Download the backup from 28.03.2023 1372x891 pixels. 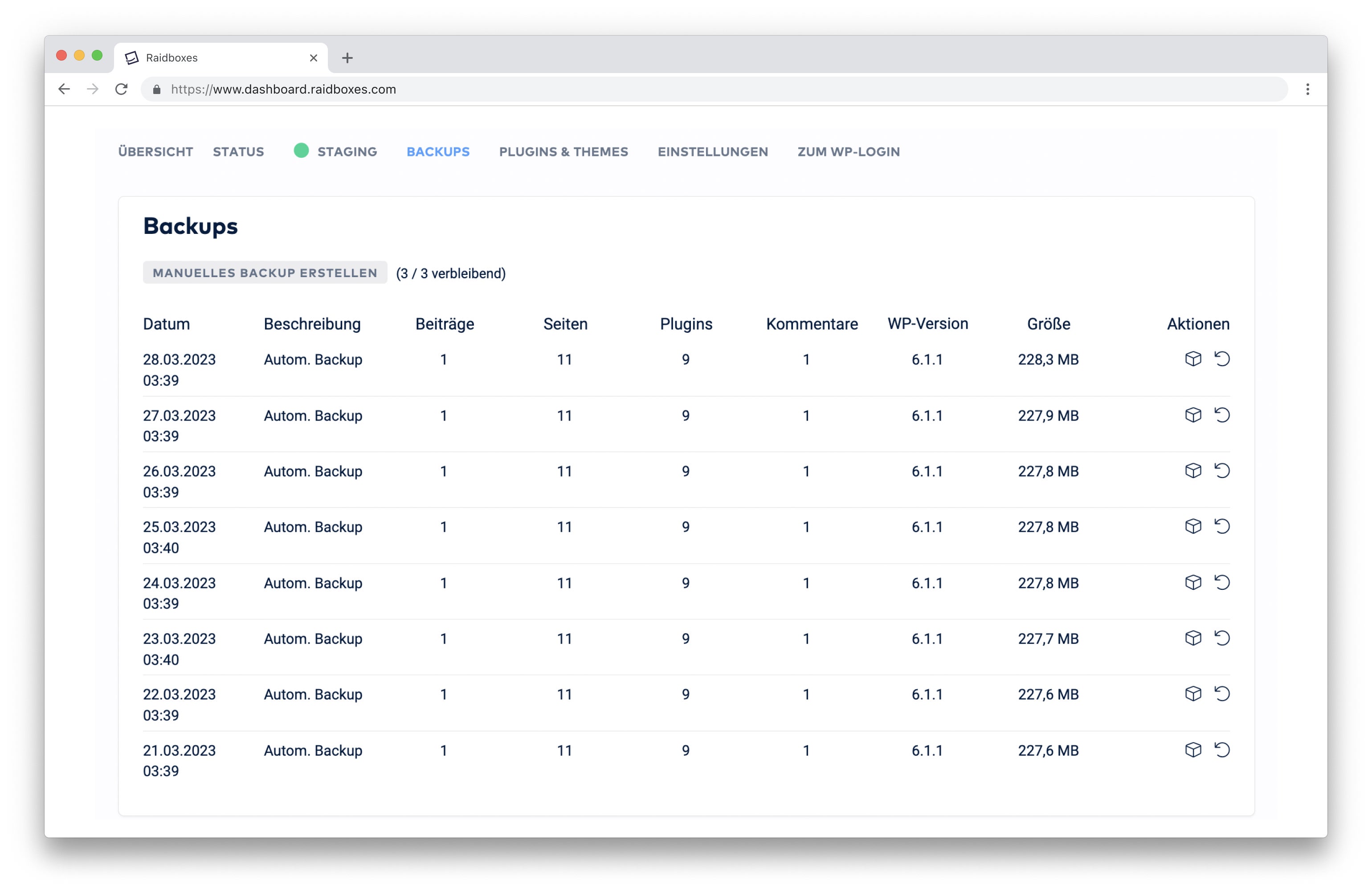coord(1192,359)
